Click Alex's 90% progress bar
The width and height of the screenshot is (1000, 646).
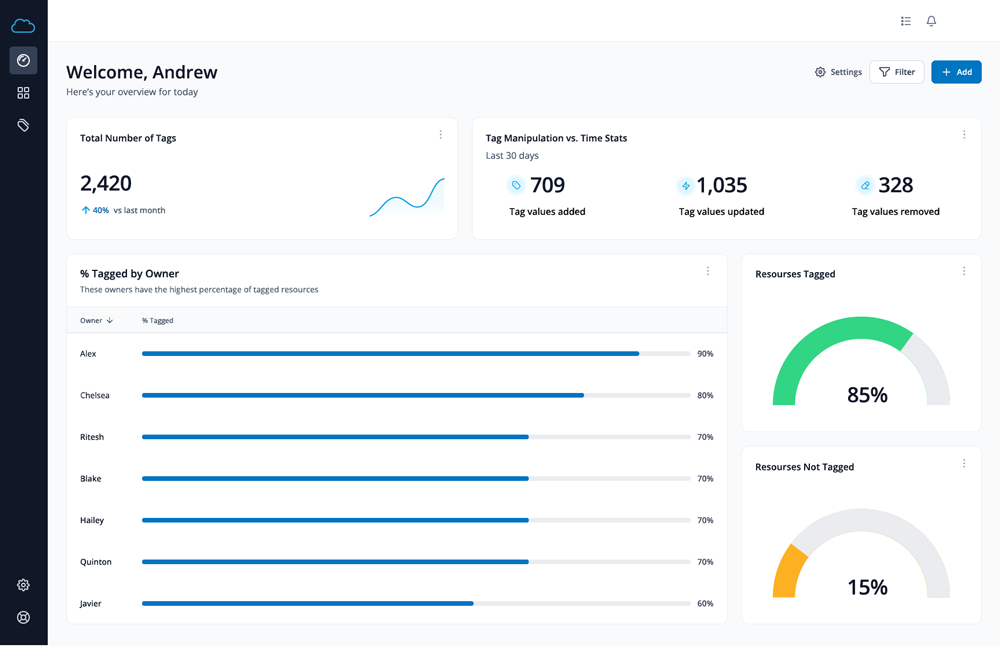coord(390,353)
